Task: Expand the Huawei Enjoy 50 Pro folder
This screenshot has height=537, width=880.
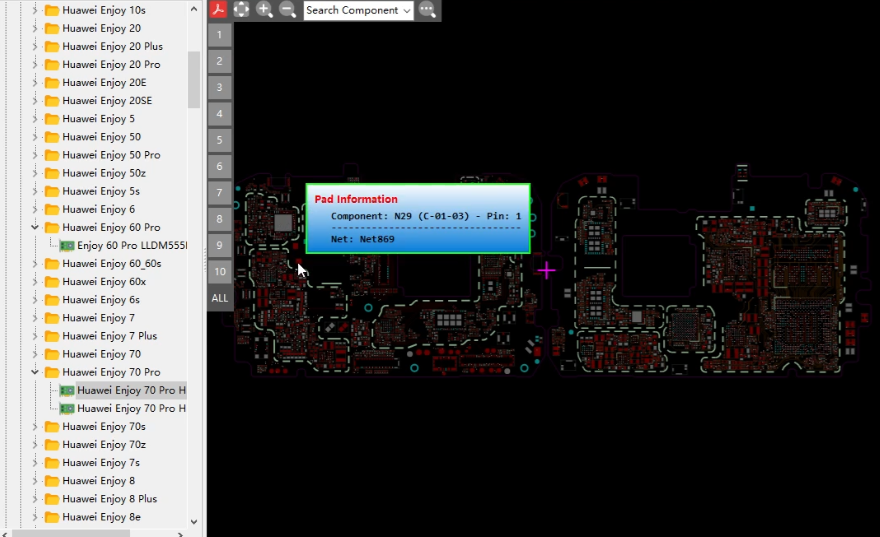Action: tap(35, 155)
